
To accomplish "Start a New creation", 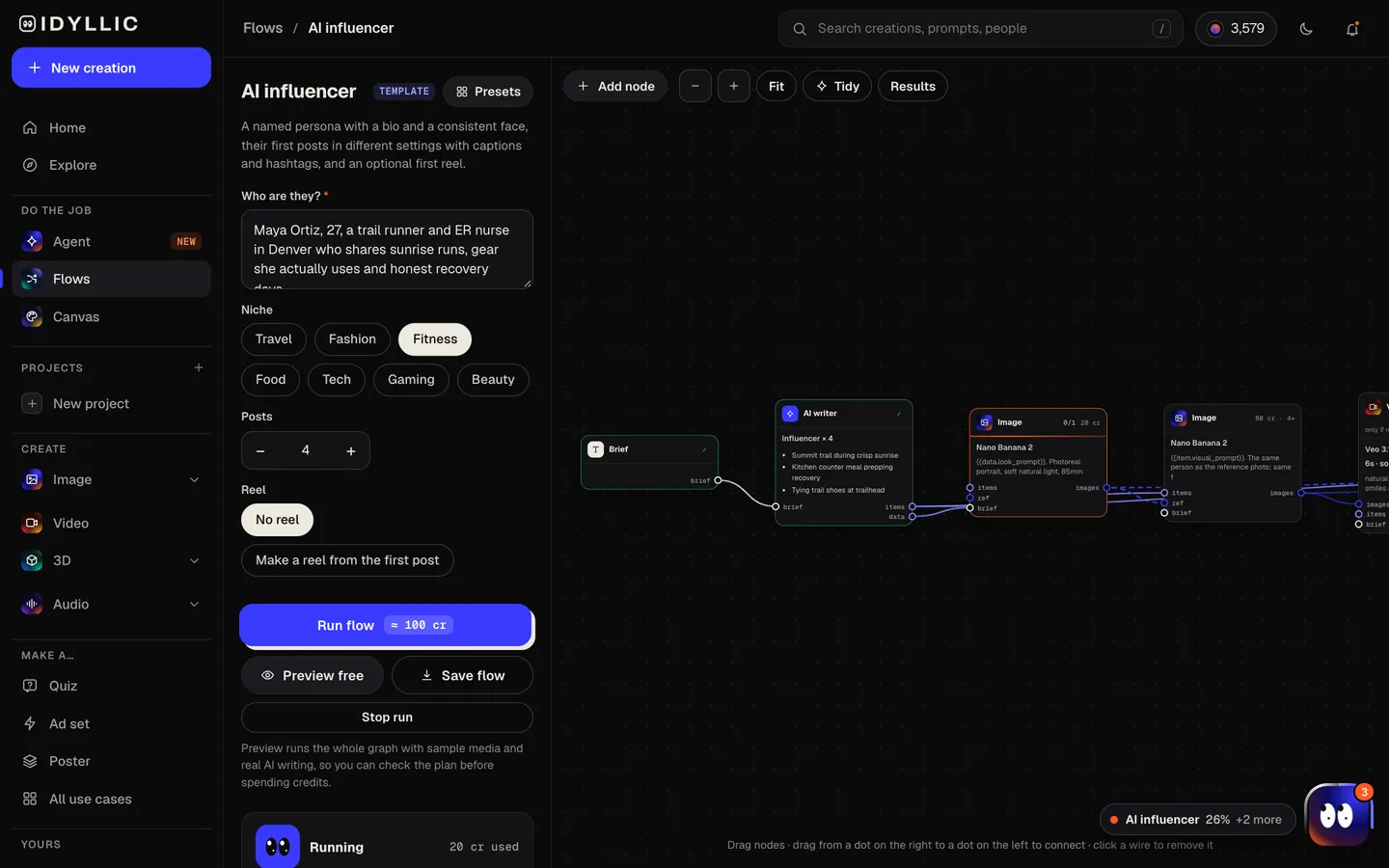I will tap(111, 68).
